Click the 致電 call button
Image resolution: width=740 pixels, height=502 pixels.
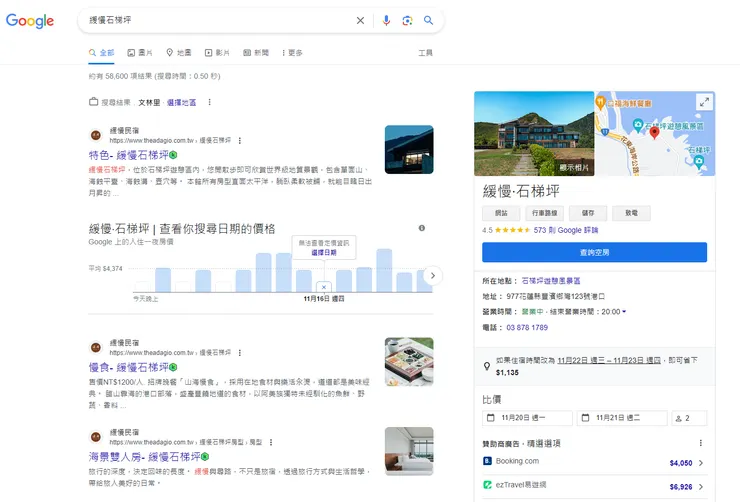(631, 213)
